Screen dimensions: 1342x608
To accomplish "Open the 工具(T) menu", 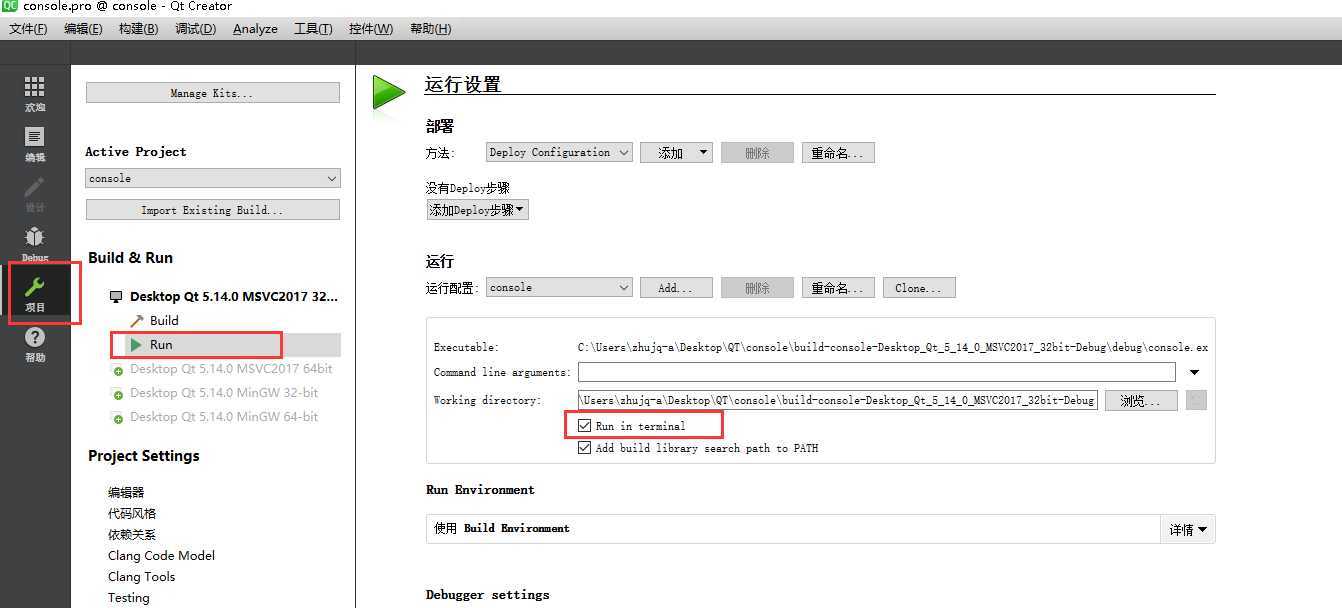I will click(x=313, y=28).
